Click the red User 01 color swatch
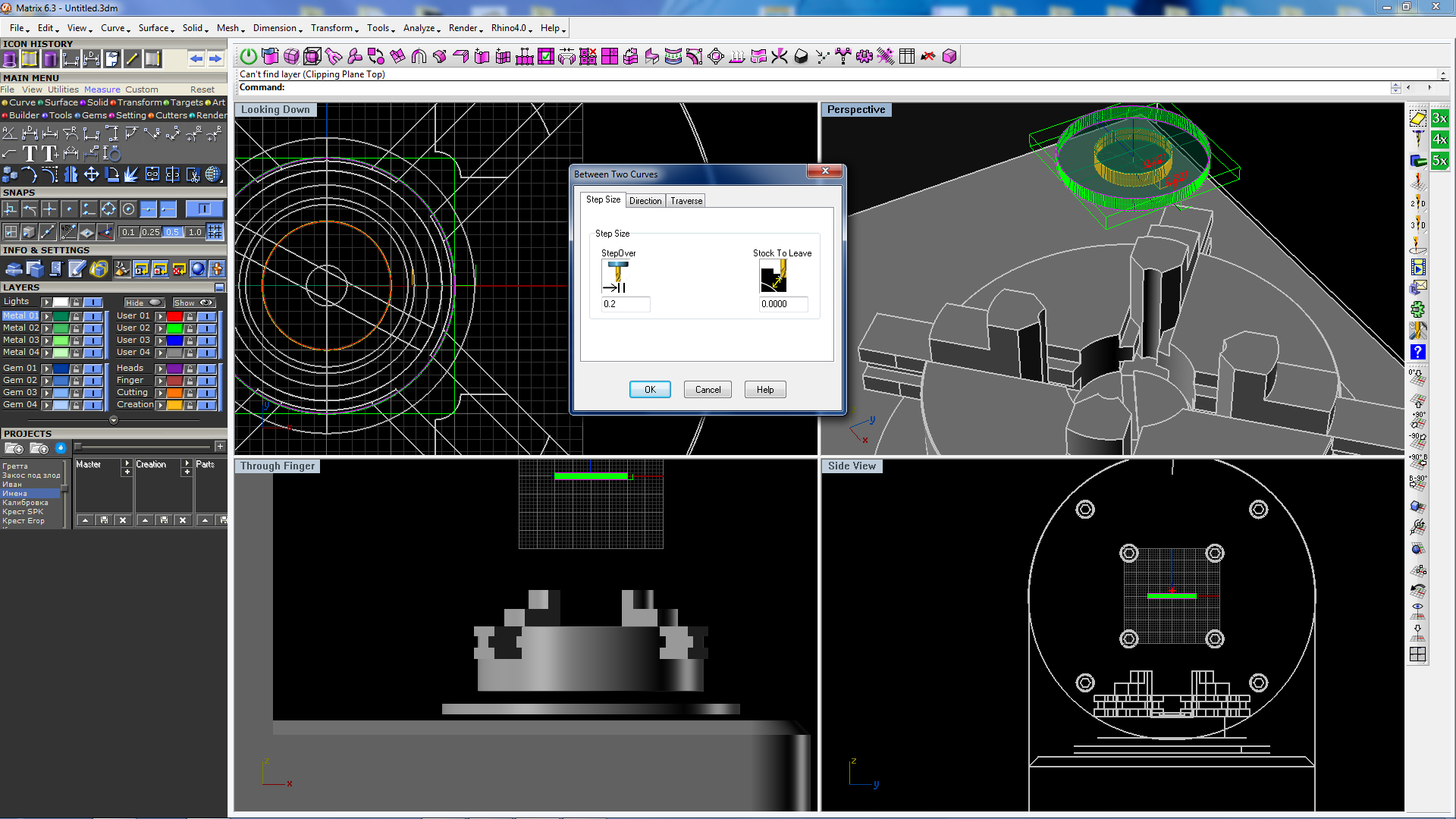Viewport: 1456px width, 819px height. [174, 316]
